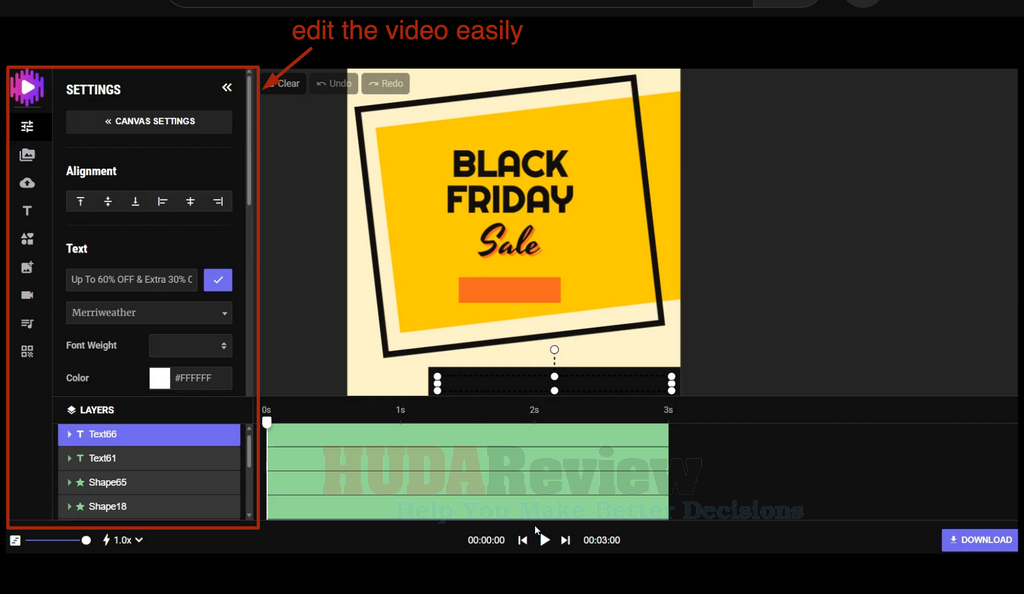
Task: Toggle horizontal center alignment
Action: pyautogui.click(x=190, y=201)
